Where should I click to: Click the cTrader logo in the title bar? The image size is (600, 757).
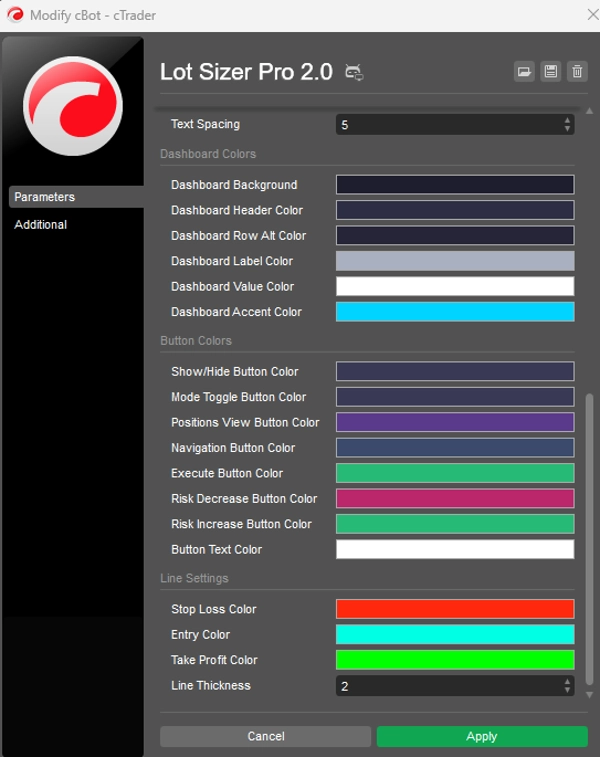tap(15, 15)
